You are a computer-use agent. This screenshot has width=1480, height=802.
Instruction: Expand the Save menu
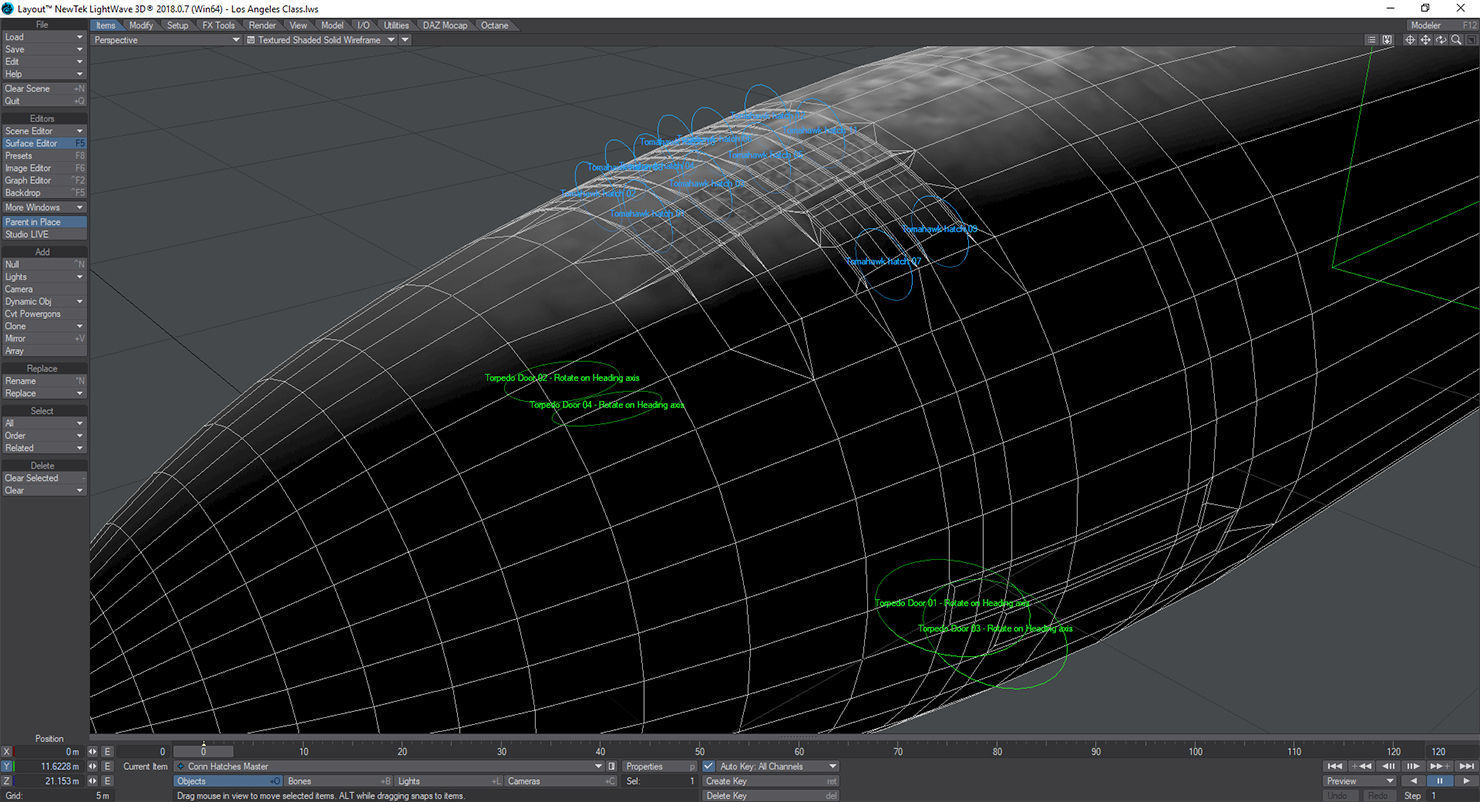44,49
